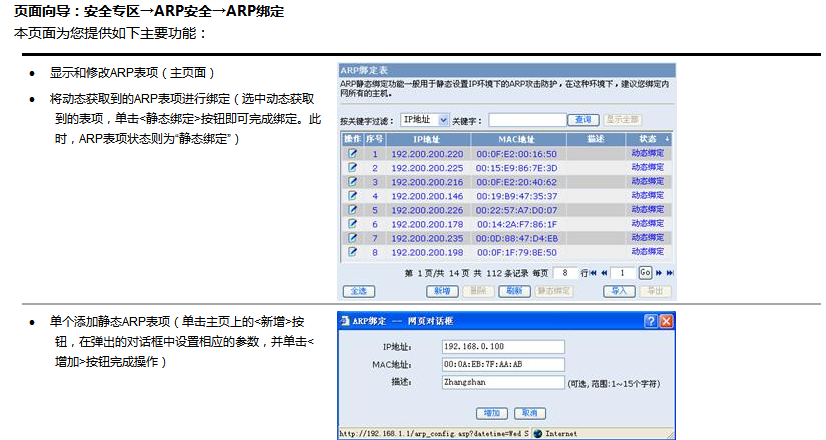This screenshot has width=826, height=440.
Task: Click MAC address 00:22:57:A7:D0:07
Action: [x=517, y=210]
